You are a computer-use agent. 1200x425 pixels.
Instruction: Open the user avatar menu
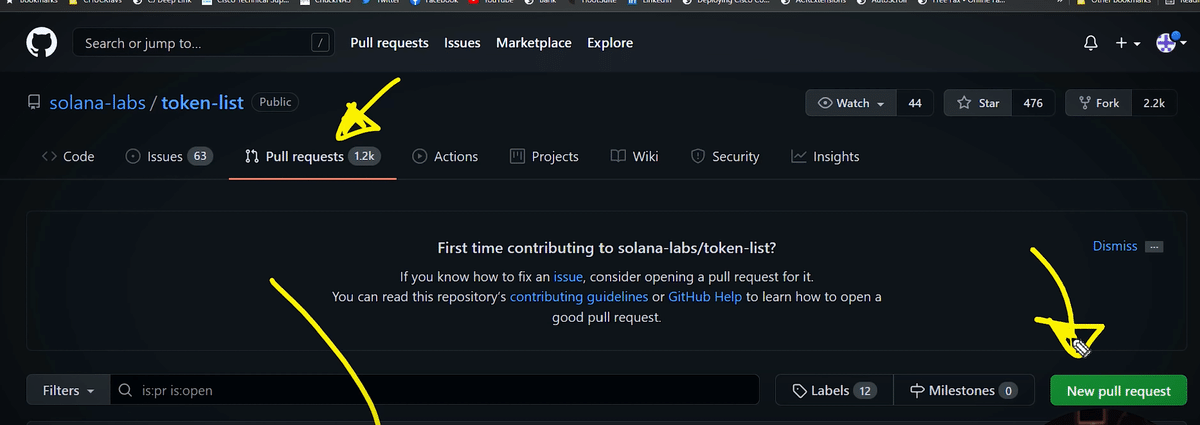pos(1169,44)
